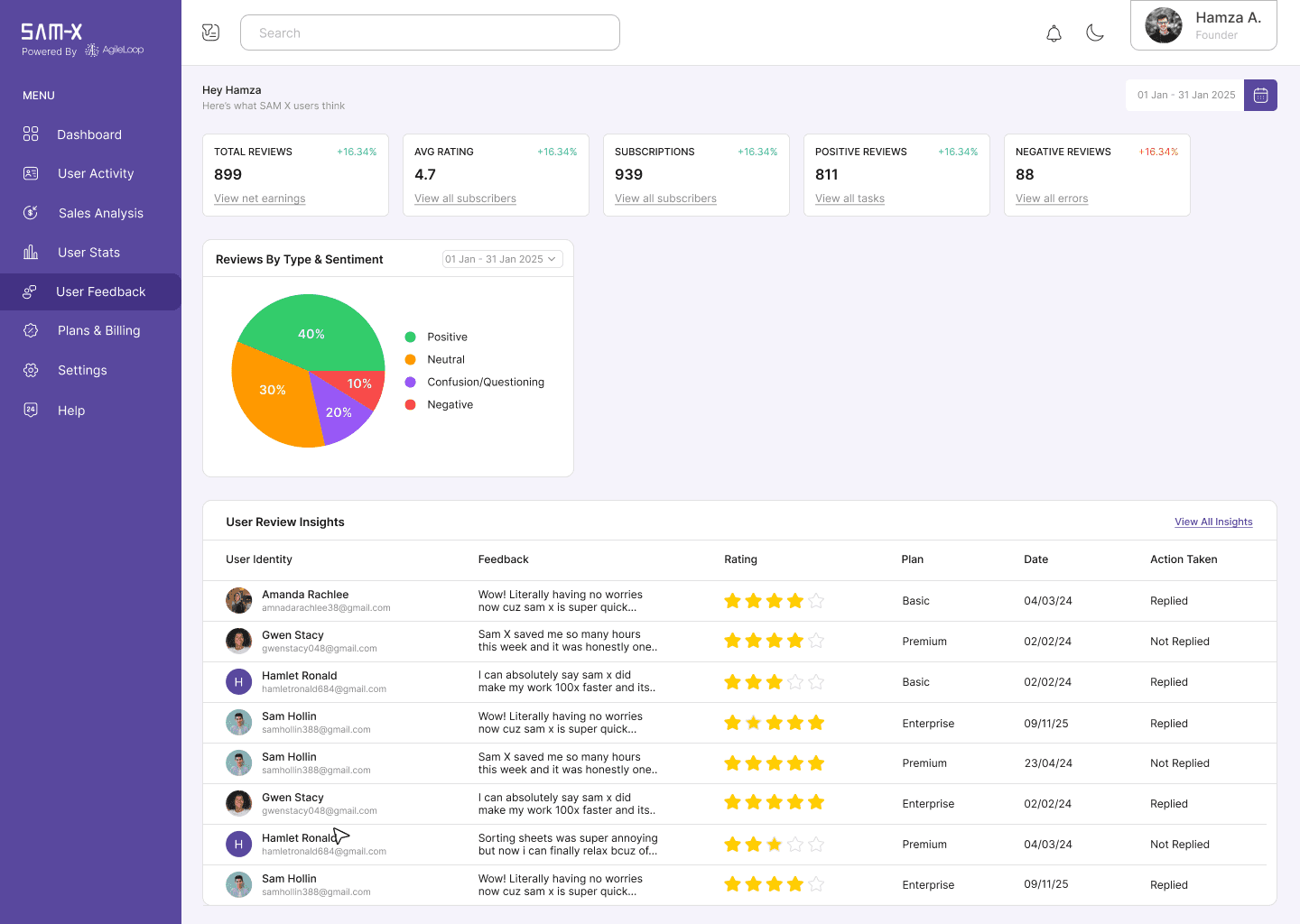Open the View All Insights link
This screenshot has height=924, width=1300.
tap(1213, 522)
